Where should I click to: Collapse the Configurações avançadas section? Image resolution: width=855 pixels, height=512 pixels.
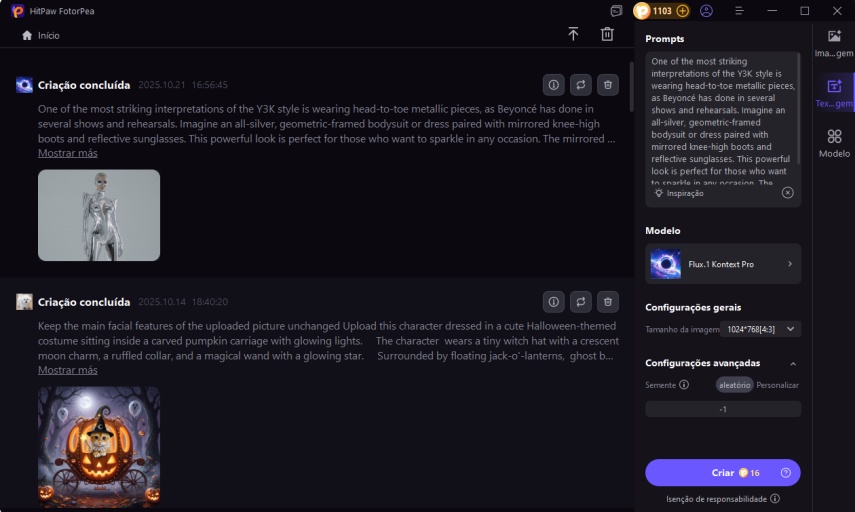point(793,364)
